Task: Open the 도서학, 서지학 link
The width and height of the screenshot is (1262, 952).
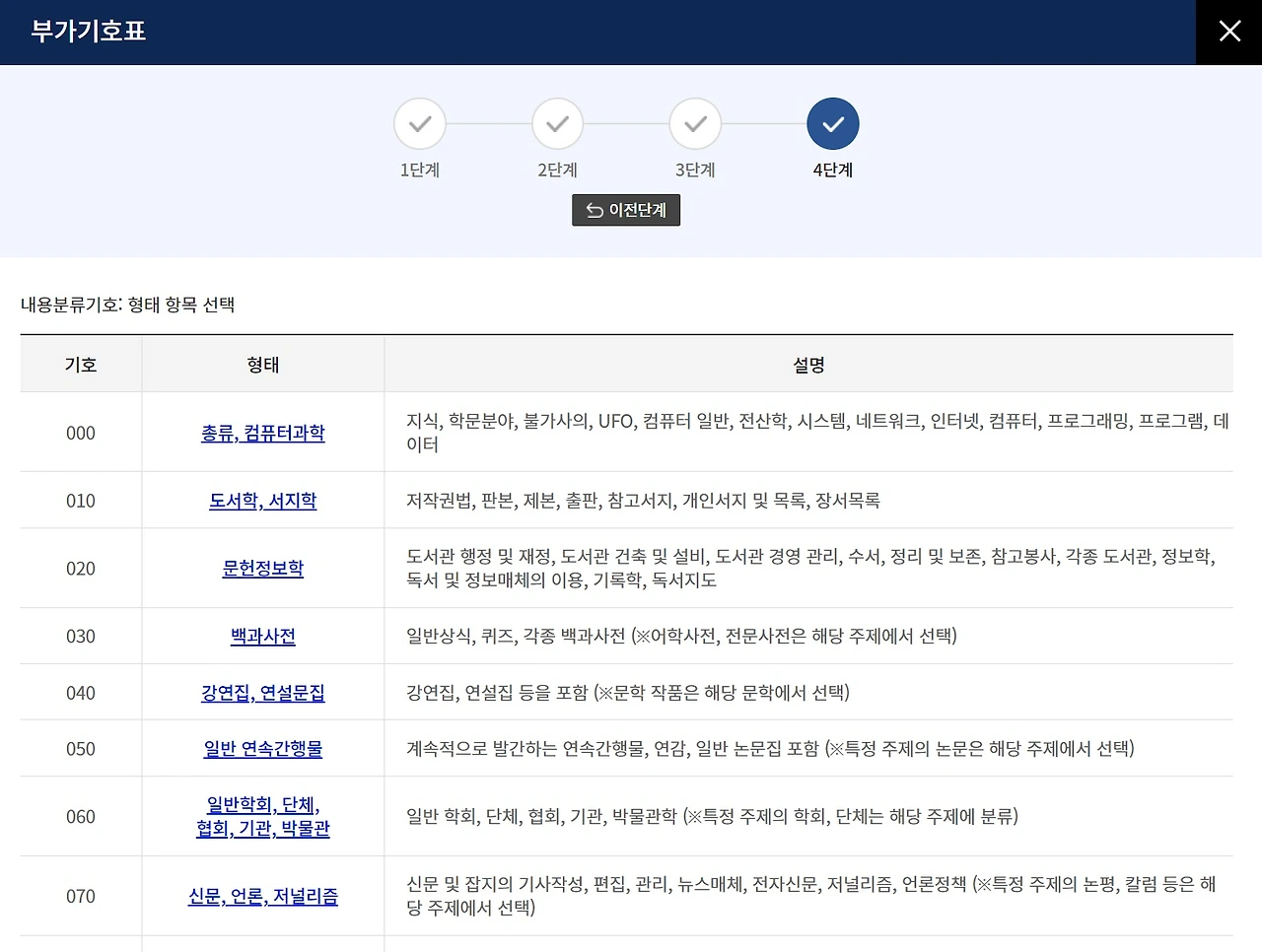Action: coord(262,501)
